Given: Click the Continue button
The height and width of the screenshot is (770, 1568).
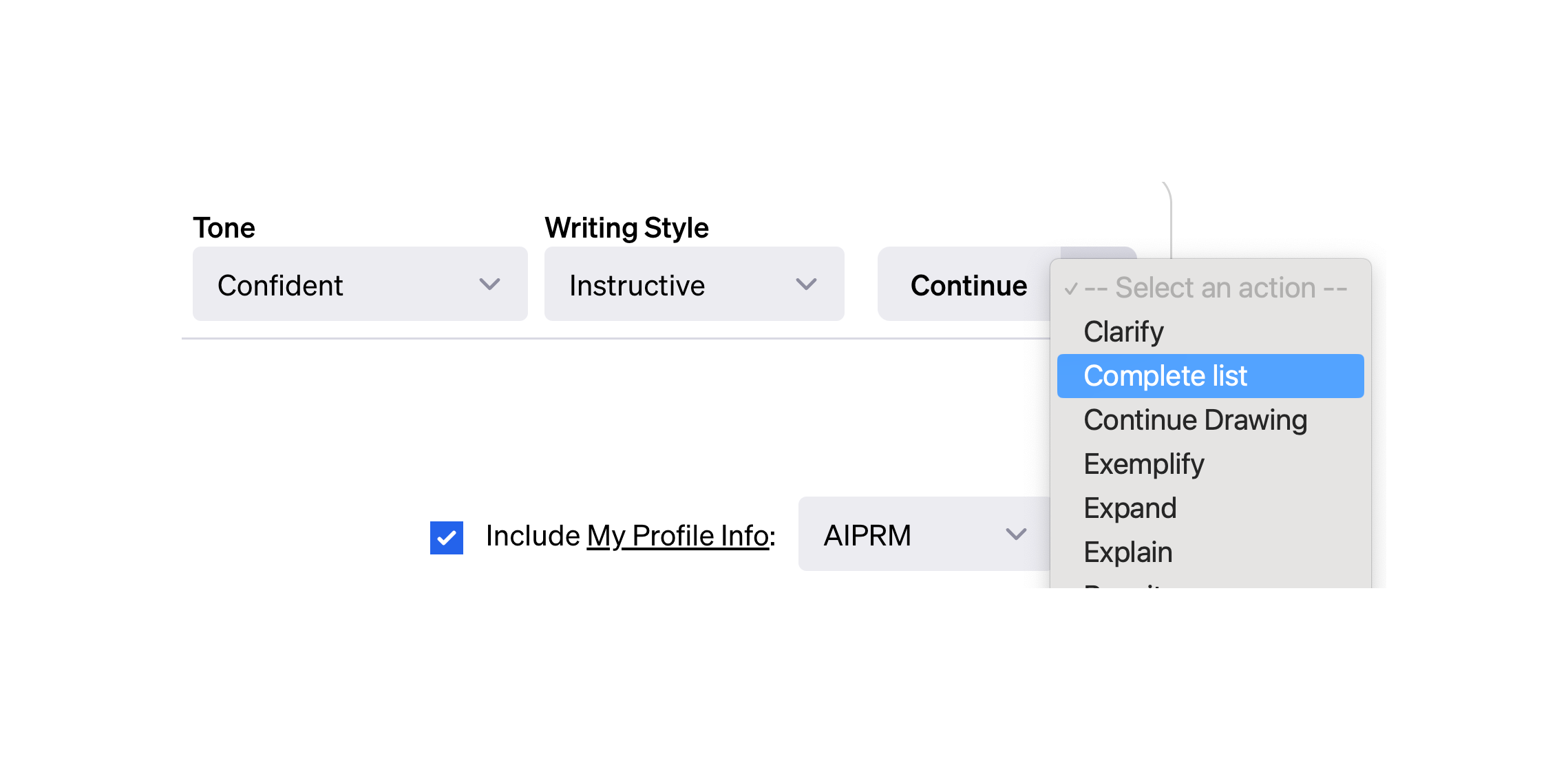Looking at the screenshot, I should pos(968,285).
